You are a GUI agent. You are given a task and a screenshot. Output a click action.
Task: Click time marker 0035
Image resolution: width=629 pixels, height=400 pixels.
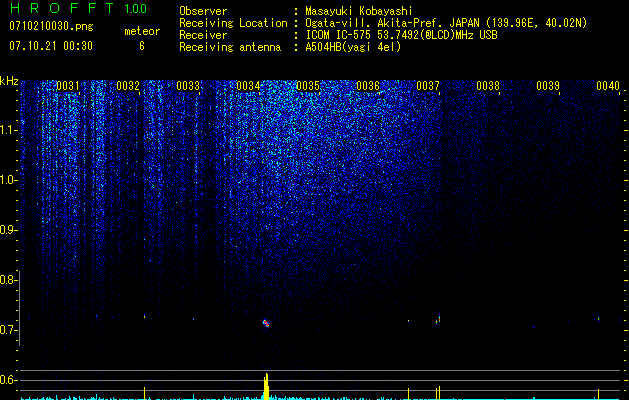coord(308,86)
